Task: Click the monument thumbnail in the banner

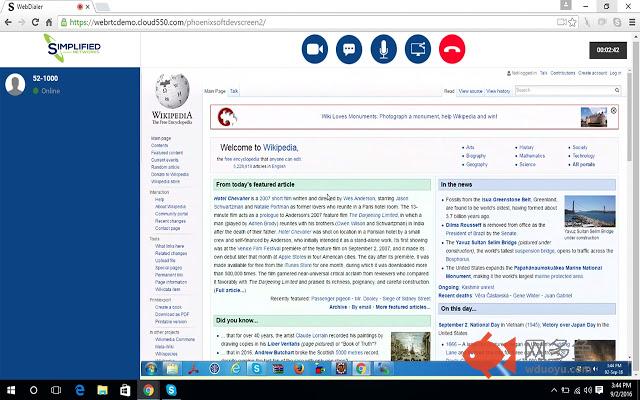Action: tap(593, 117)
